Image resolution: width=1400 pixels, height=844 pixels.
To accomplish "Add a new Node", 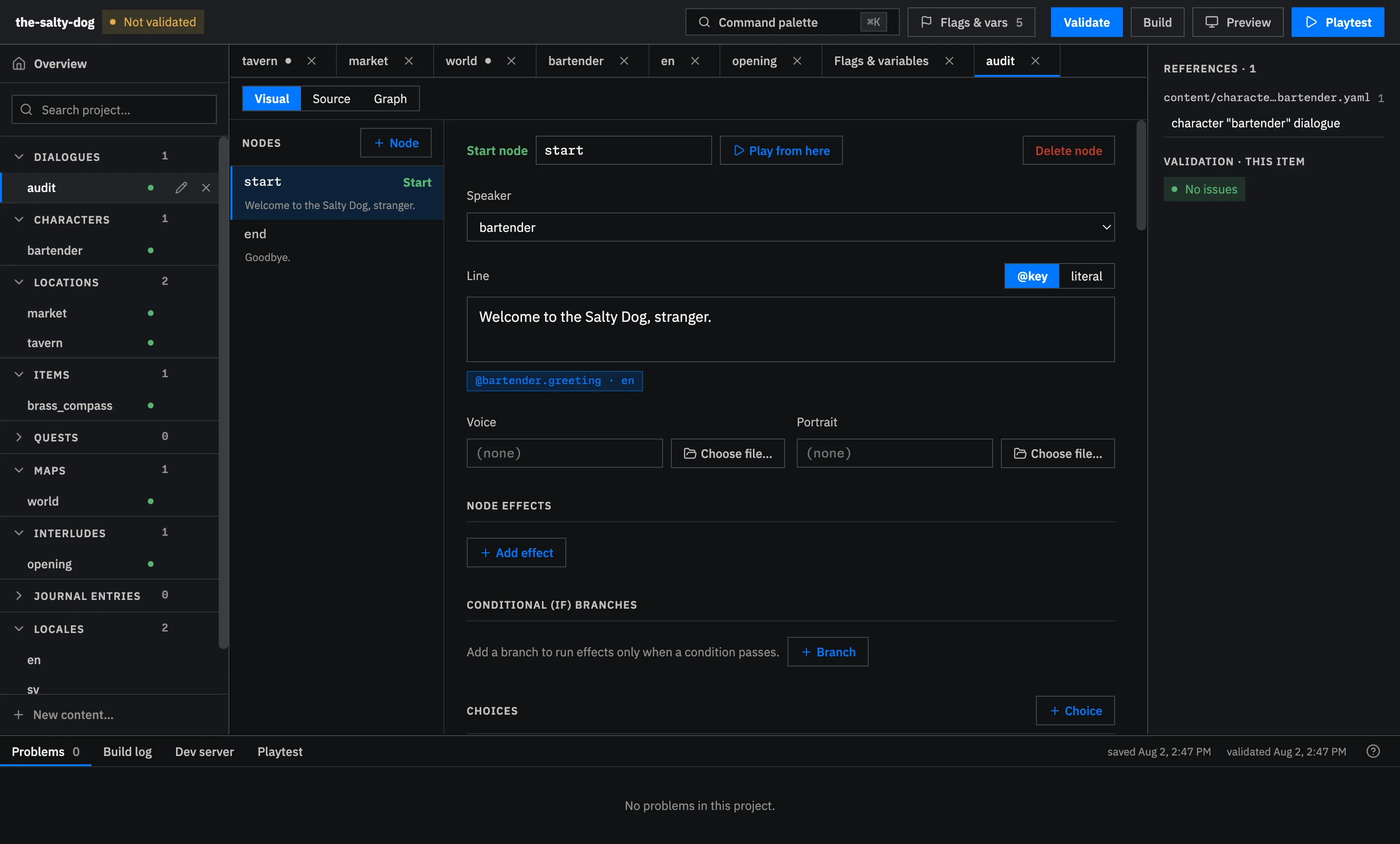I will (396, 142).
